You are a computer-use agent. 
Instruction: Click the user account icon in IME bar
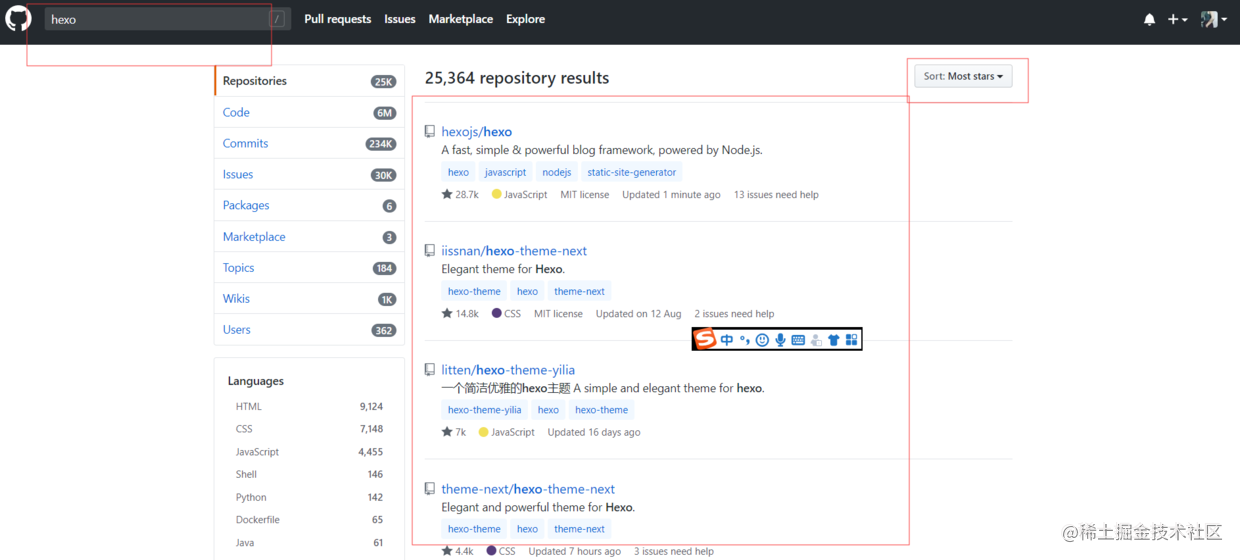coord(816,340)
